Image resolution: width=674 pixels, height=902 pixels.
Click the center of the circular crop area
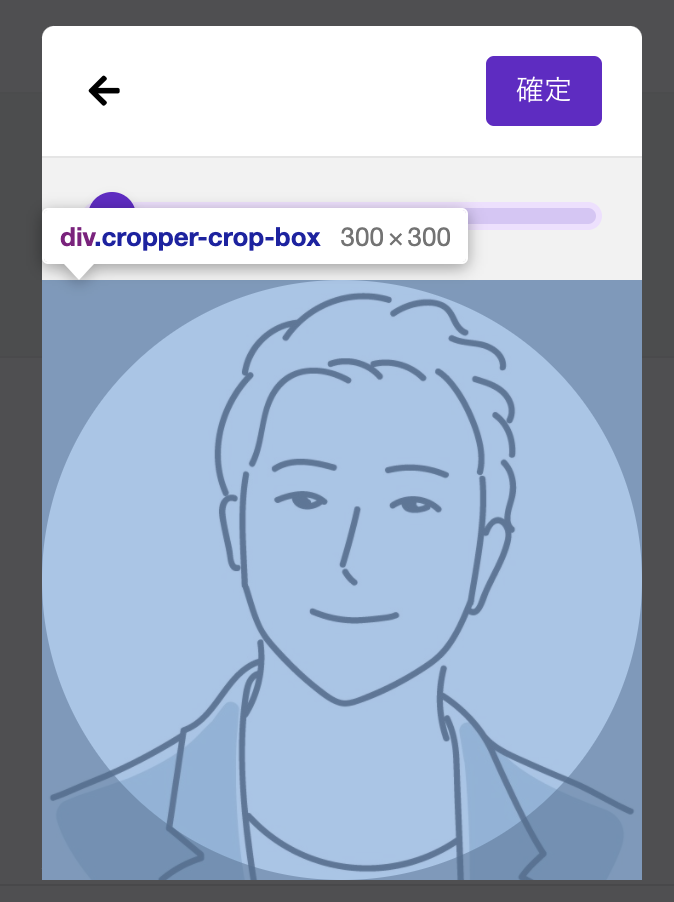pyautogui.click(x=342, y=580)
